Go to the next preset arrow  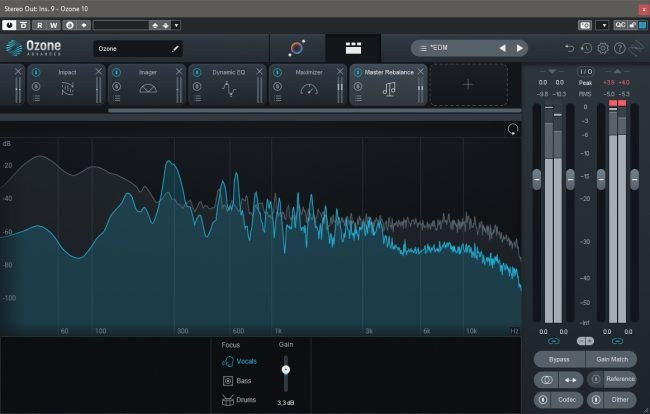(x=519, y=48)
